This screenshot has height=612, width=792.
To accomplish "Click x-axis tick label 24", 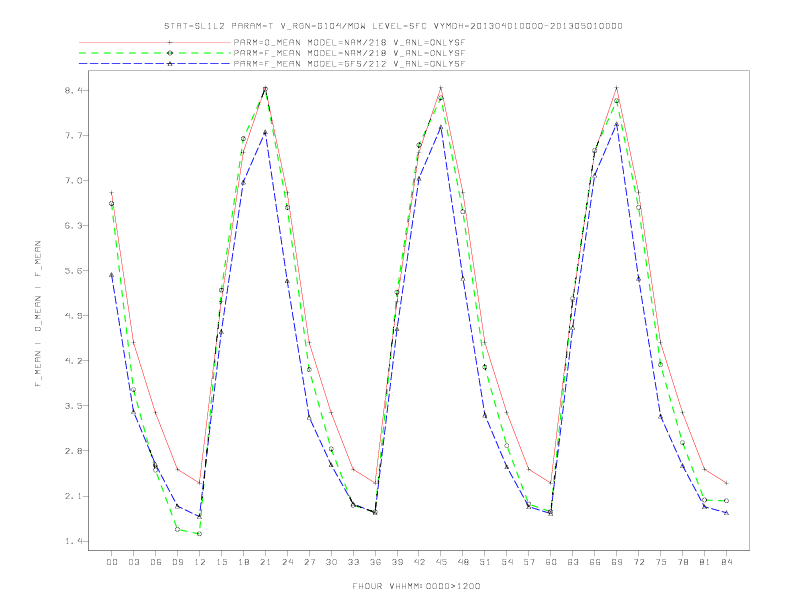I will pyautogui.click(x=287, y=562).
